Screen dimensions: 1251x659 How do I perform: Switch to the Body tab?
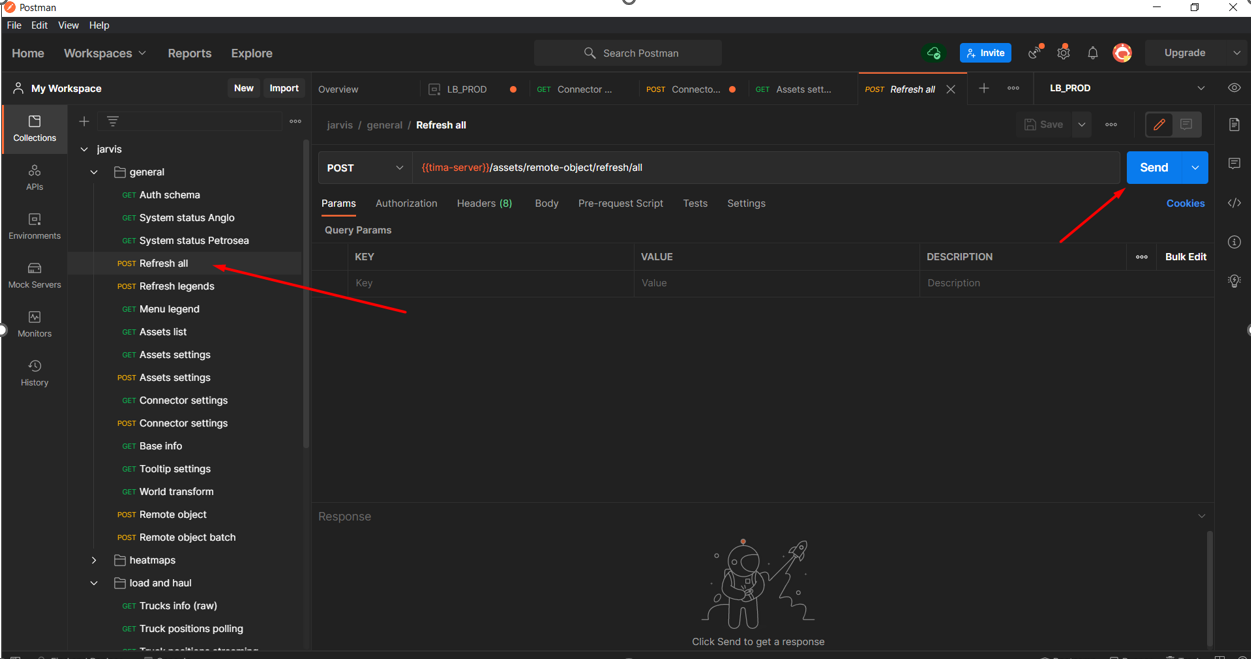coord(546,203)
